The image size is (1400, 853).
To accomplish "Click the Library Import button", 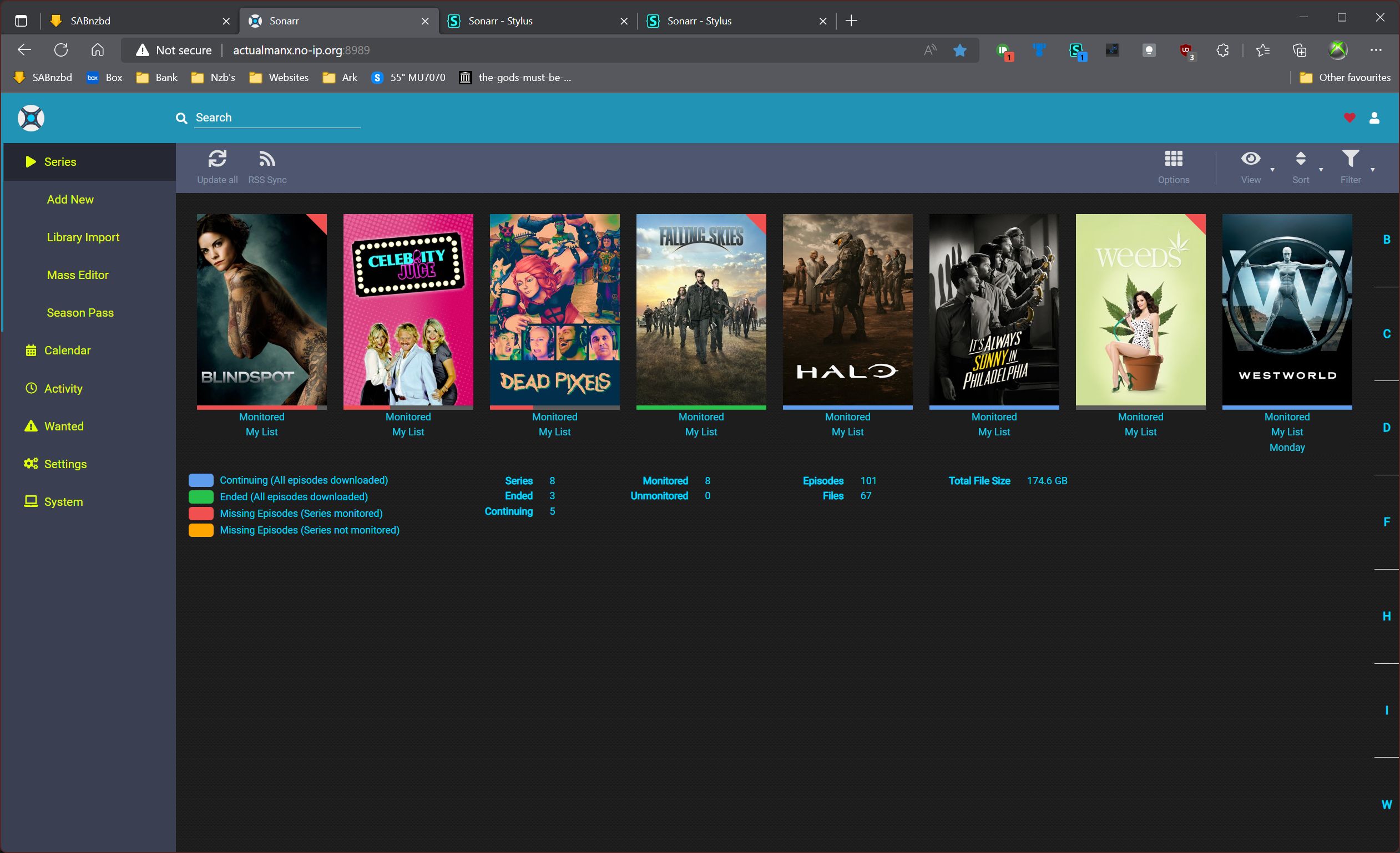I will click(83, 237).
